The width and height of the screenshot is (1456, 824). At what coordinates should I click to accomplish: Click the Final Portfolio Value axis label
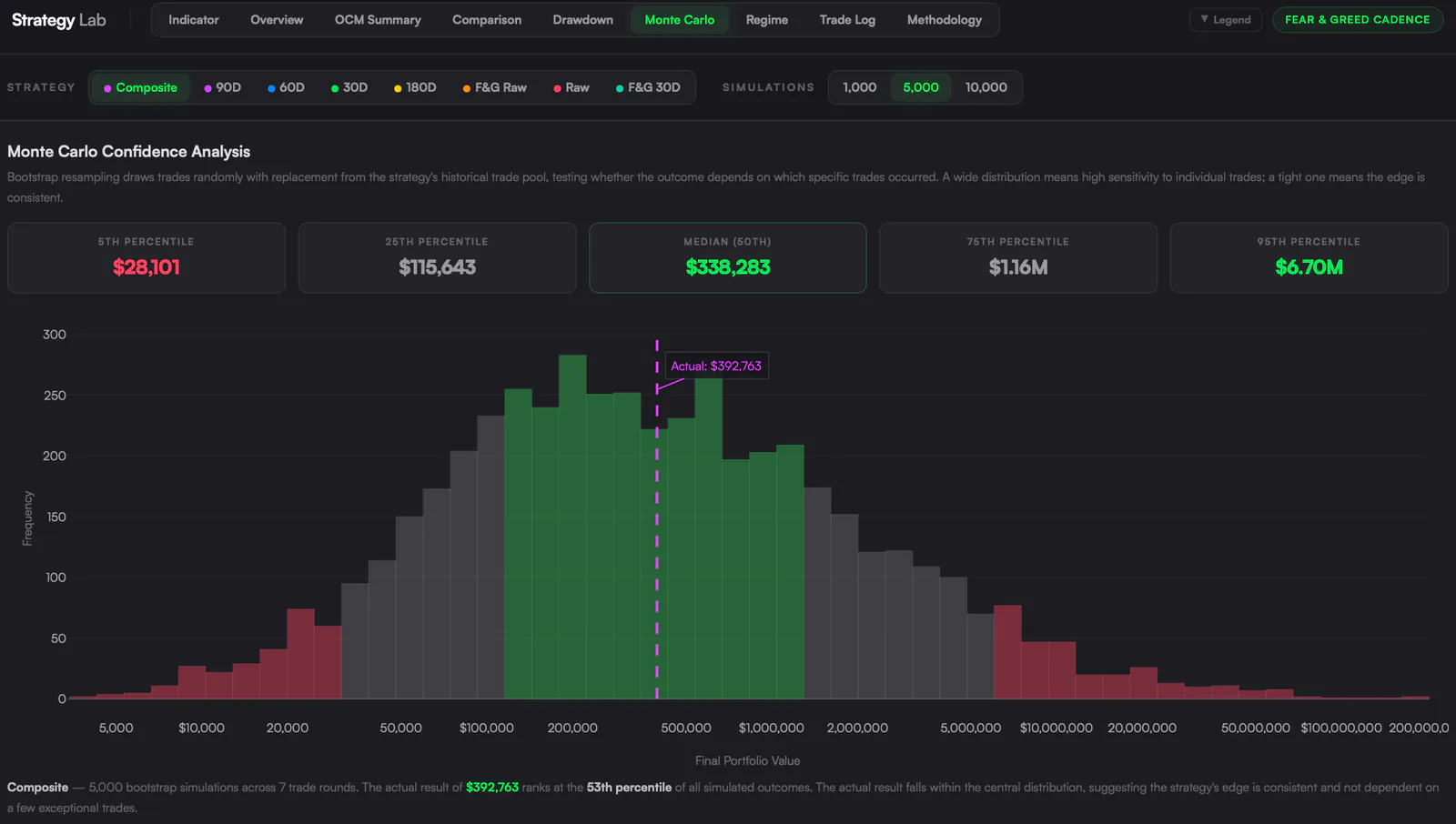click(748, 760)
